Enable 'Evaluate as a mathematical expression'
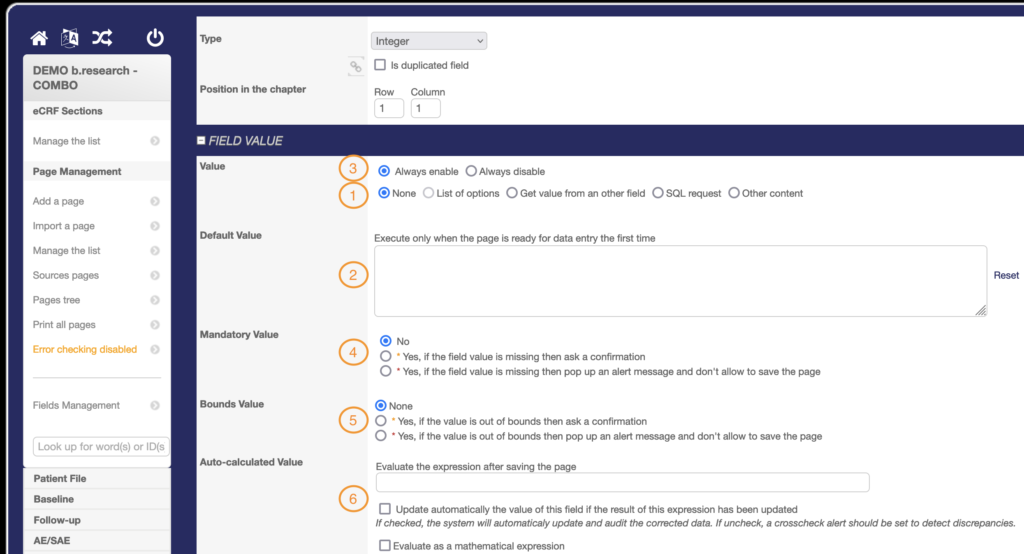 [x=385, y=546]
